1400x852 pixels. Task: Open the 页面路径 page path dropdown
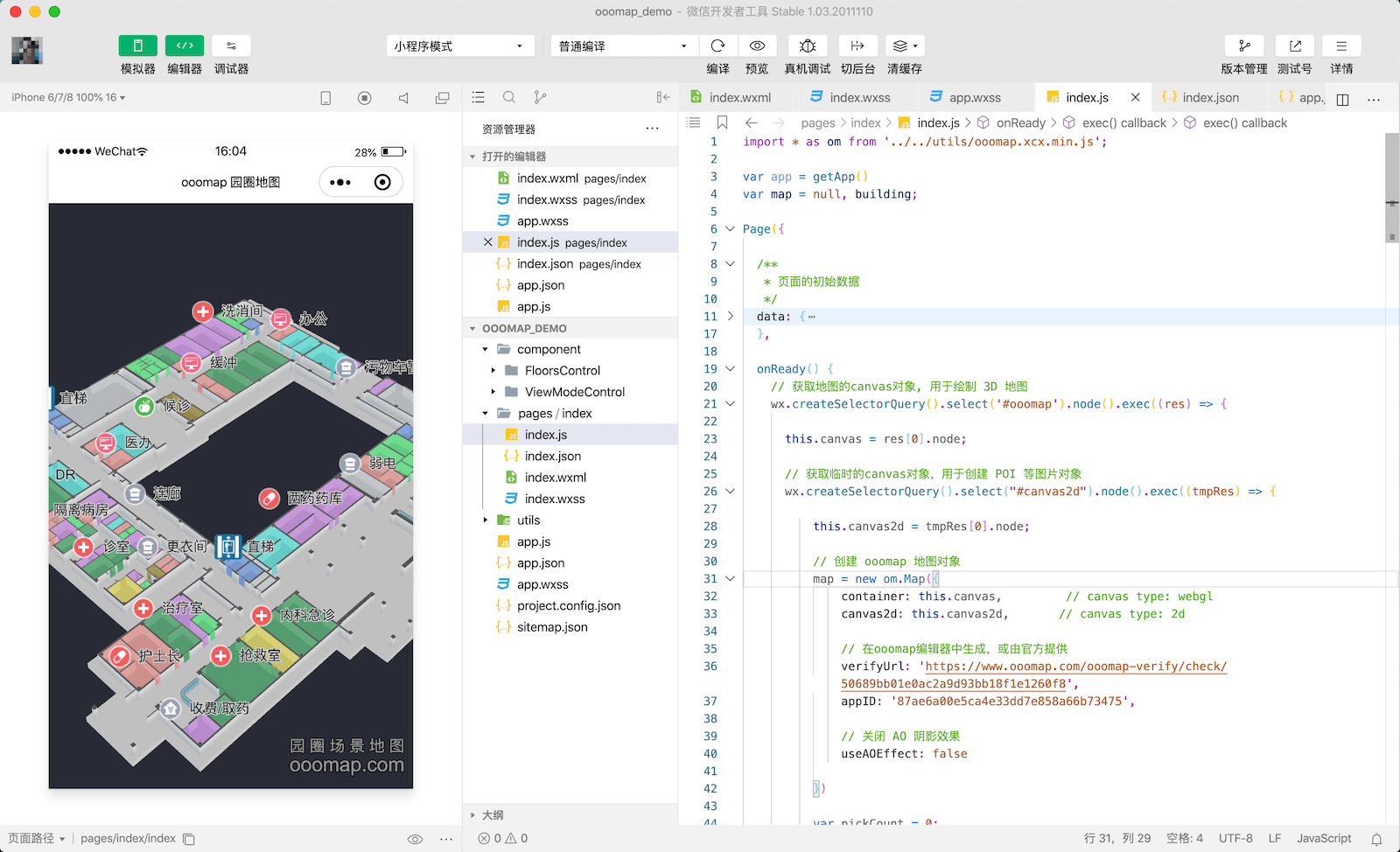(x=37, y=839)
